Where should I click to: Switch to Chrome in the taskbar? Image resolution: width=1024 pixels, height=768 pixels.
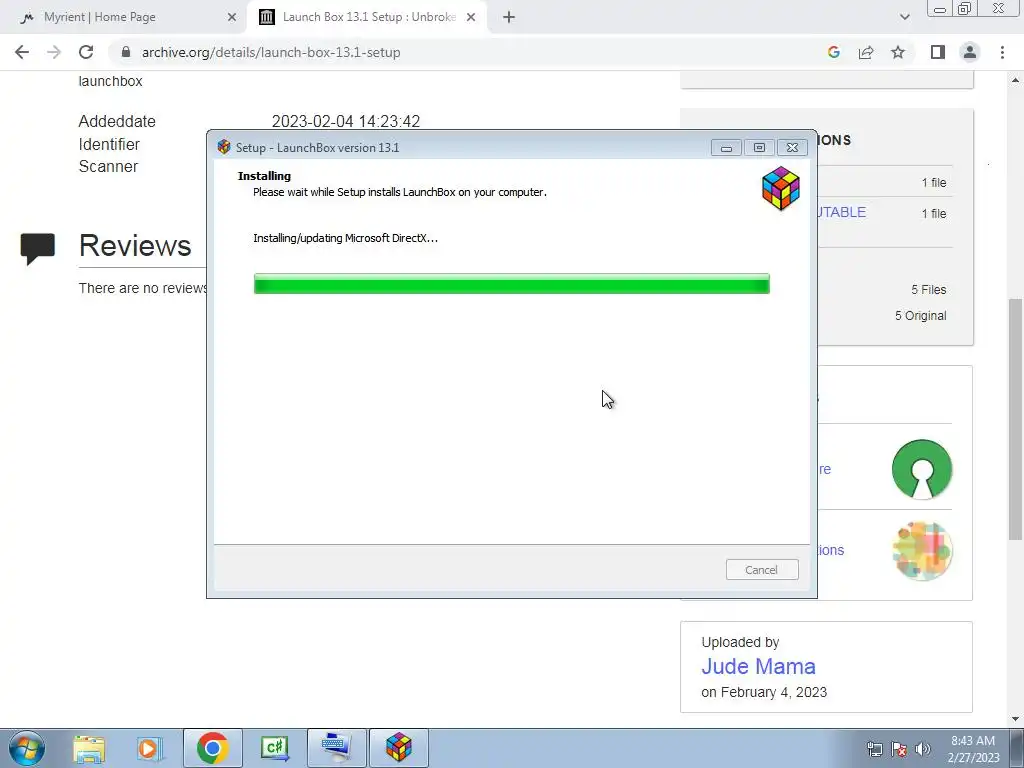coord(212,748)
